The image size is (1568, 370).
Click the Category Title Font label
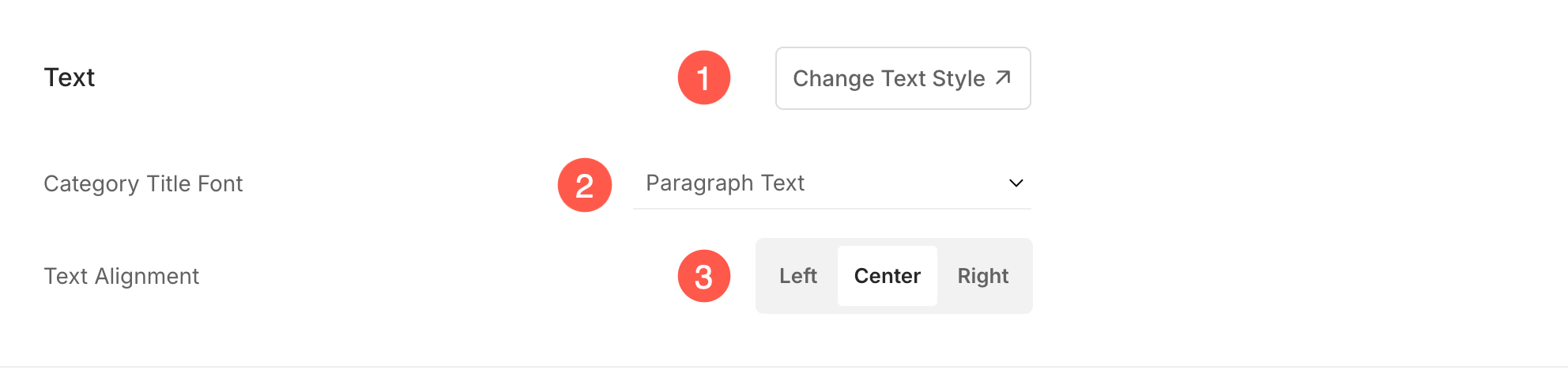[x=143, y=183]
